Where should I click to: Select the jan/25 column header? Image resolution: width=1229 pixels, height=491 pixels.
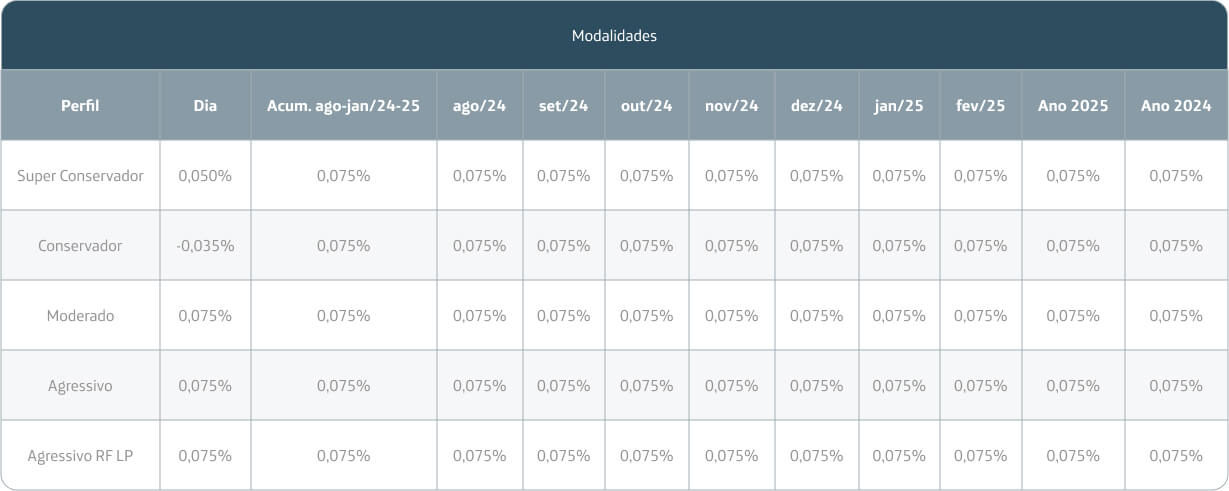(899, 105)
